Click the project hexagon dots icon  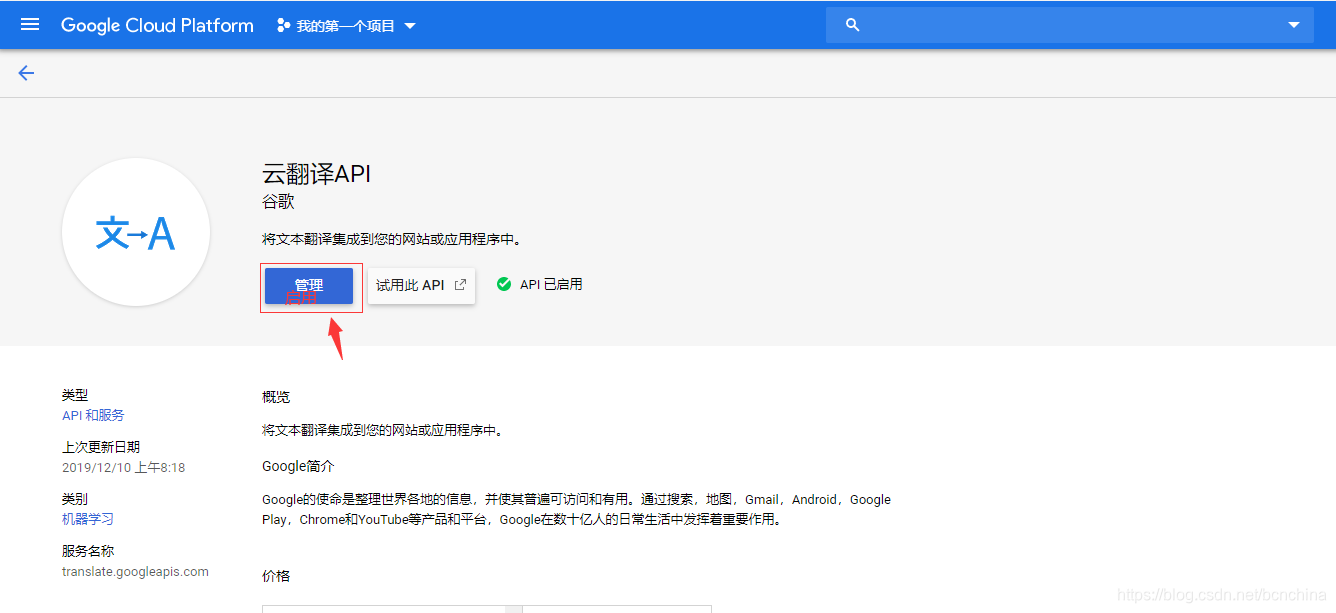pos(284,26)
